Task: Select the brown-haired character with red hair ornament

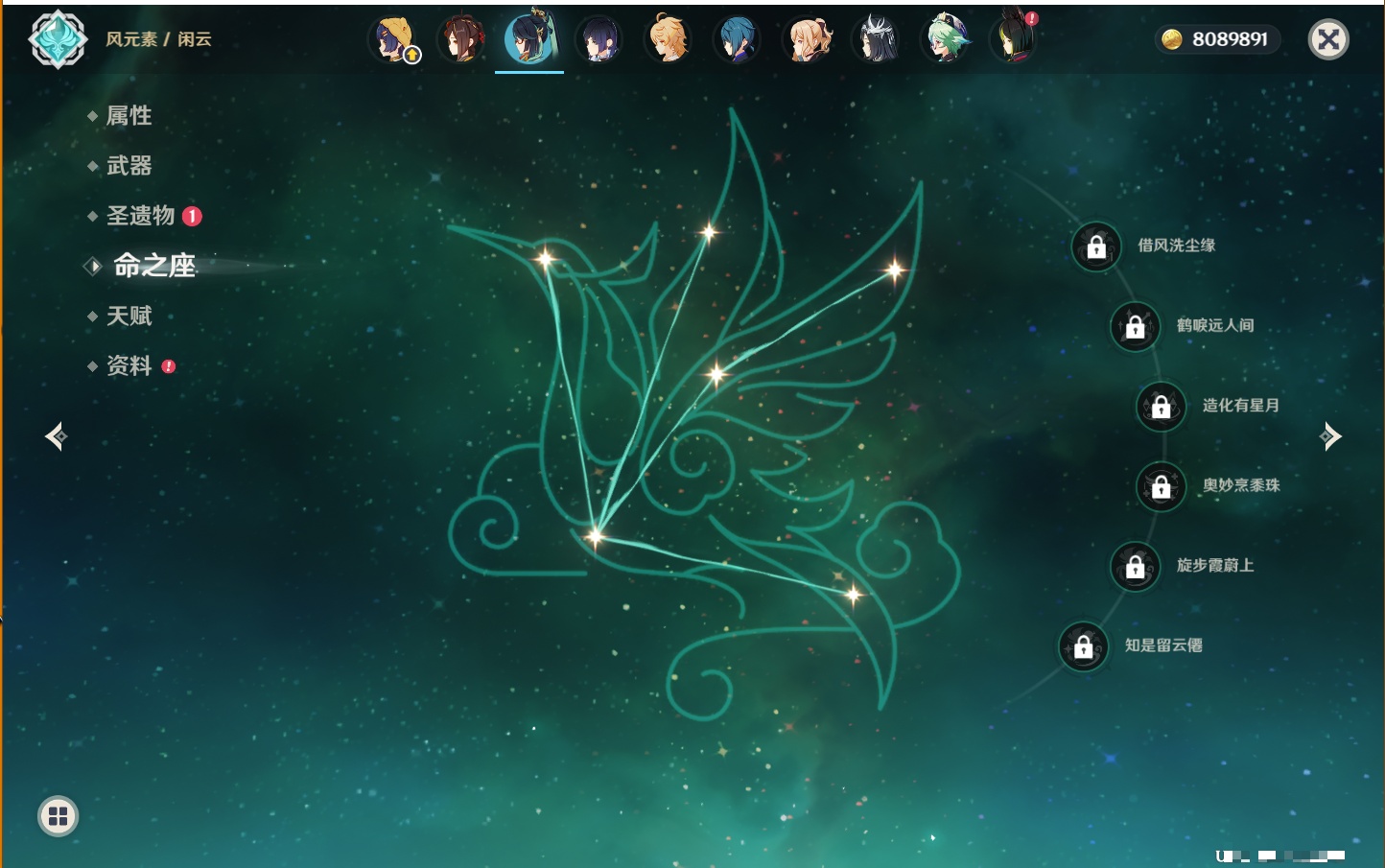Action: 461,40
